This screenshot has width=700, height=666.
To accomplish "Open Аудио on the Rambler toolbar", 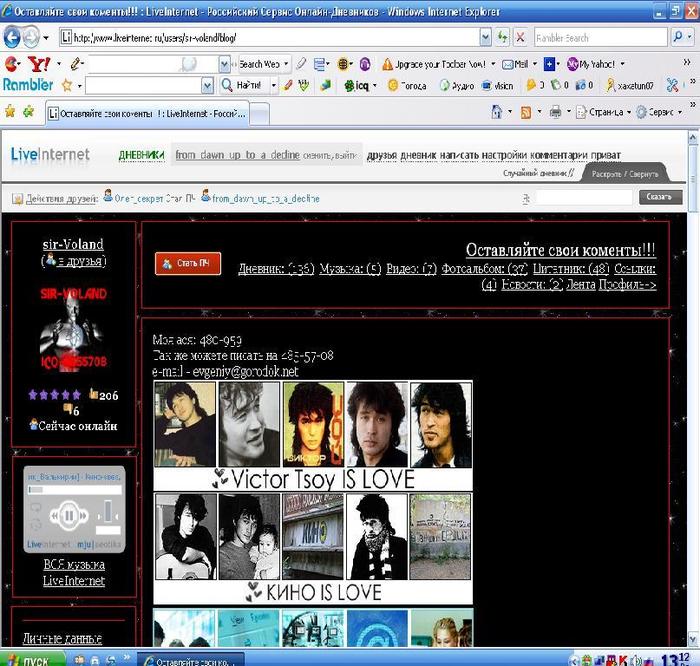I will pyautogui.click(x=457, y=86).
